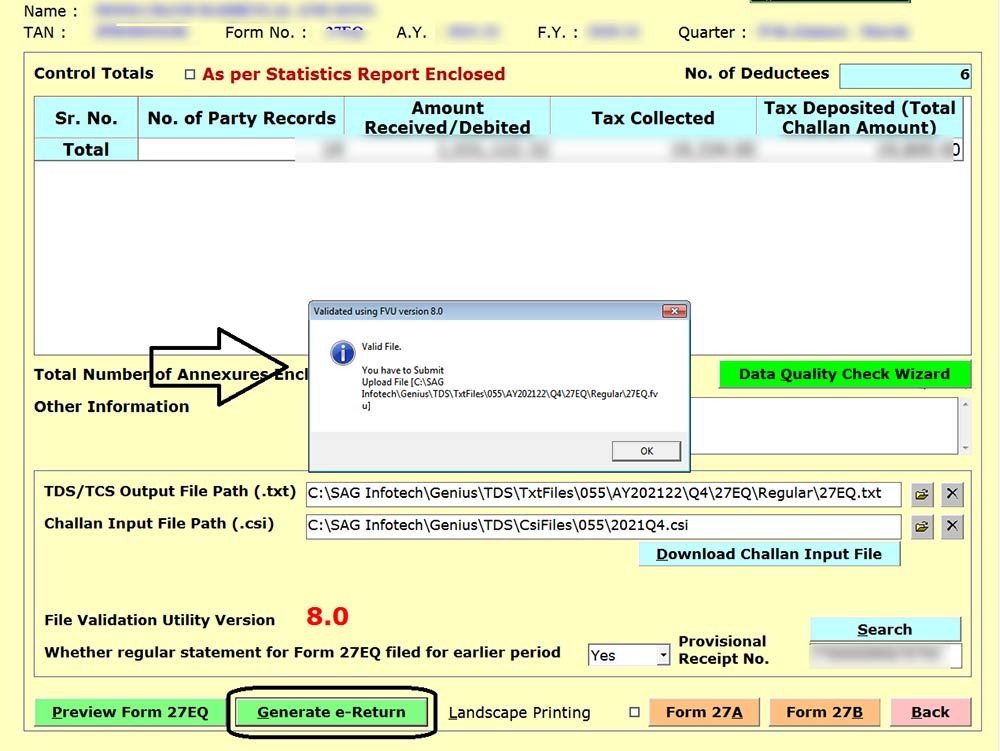Clear the Challan input file path
This screenshot has width=1000, height=751.
[x=953, y=527]
